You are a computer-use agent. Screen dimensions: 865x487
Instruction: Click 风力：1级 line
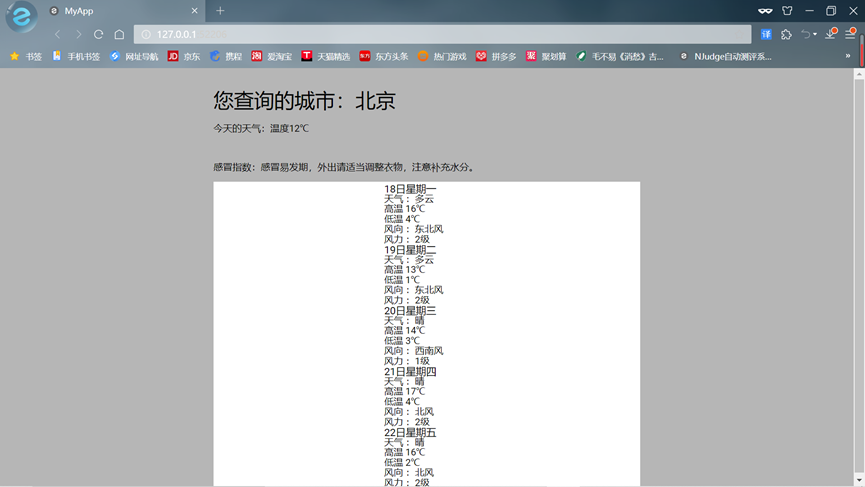(x=407, y=361)
